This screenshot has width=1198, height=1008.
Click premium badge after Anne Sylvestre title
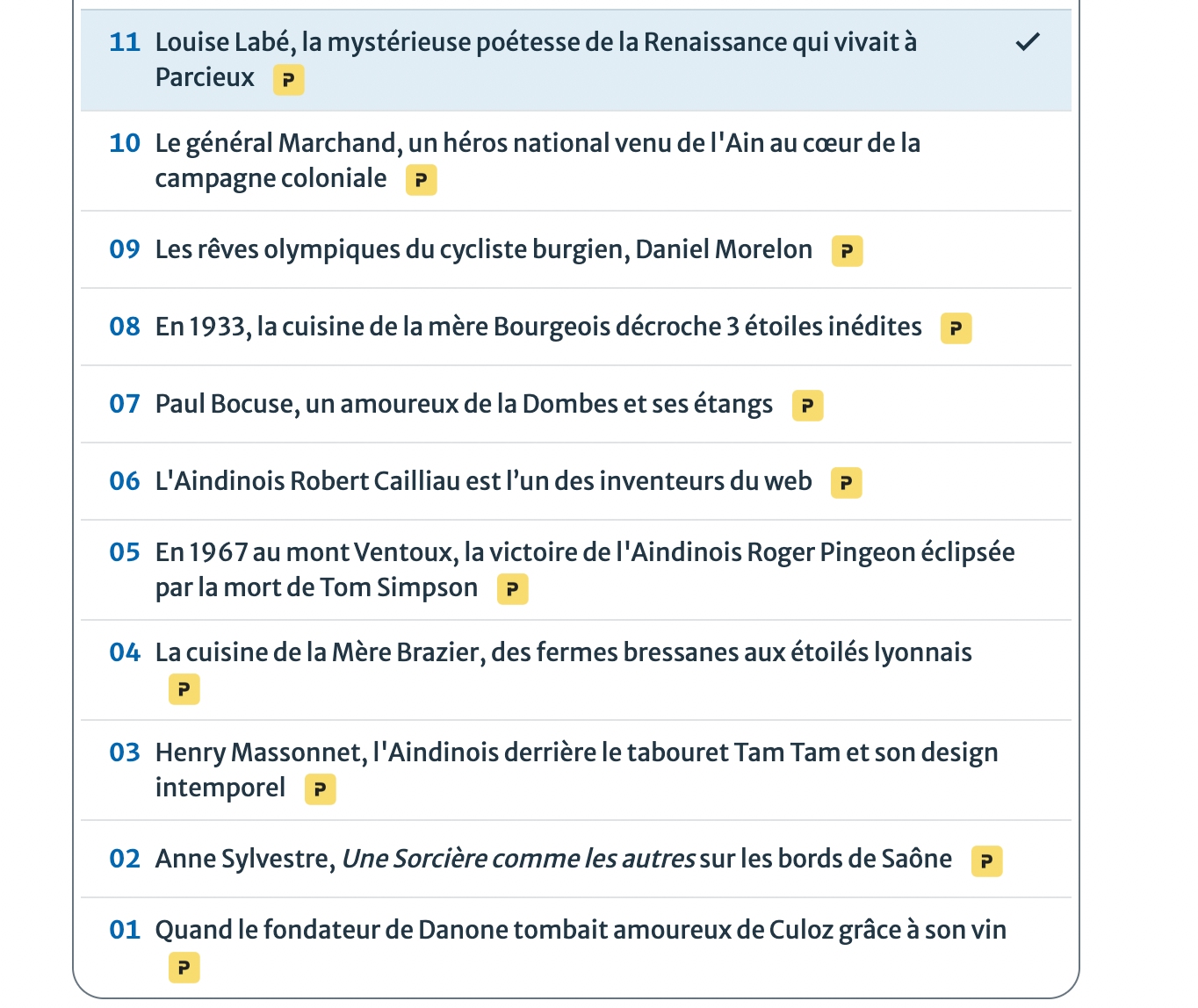pyautogui.click(x=986, y=860)
